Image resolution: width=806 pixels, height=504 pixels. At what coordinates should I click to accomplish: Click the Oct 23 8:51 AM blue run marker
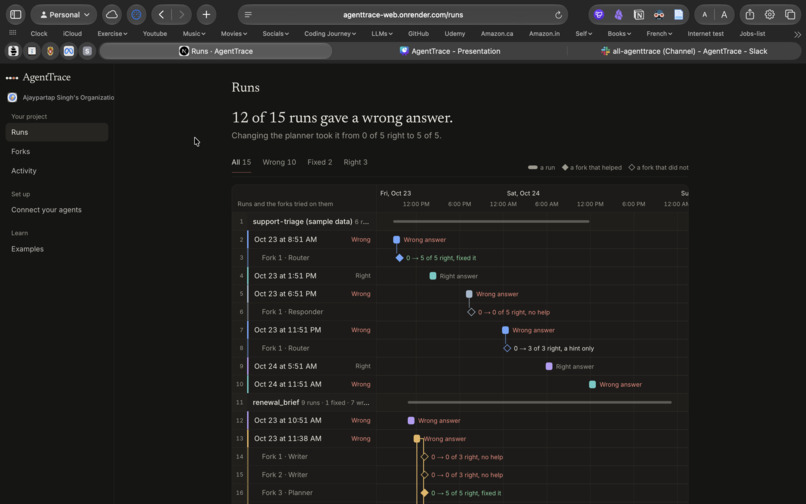click(x=396, y=240)
